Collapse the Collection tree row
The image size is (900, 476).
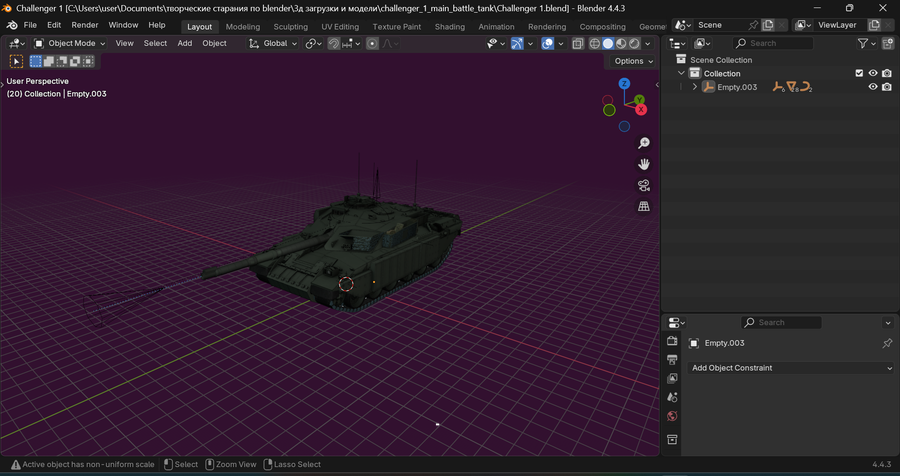pos(681,73)
